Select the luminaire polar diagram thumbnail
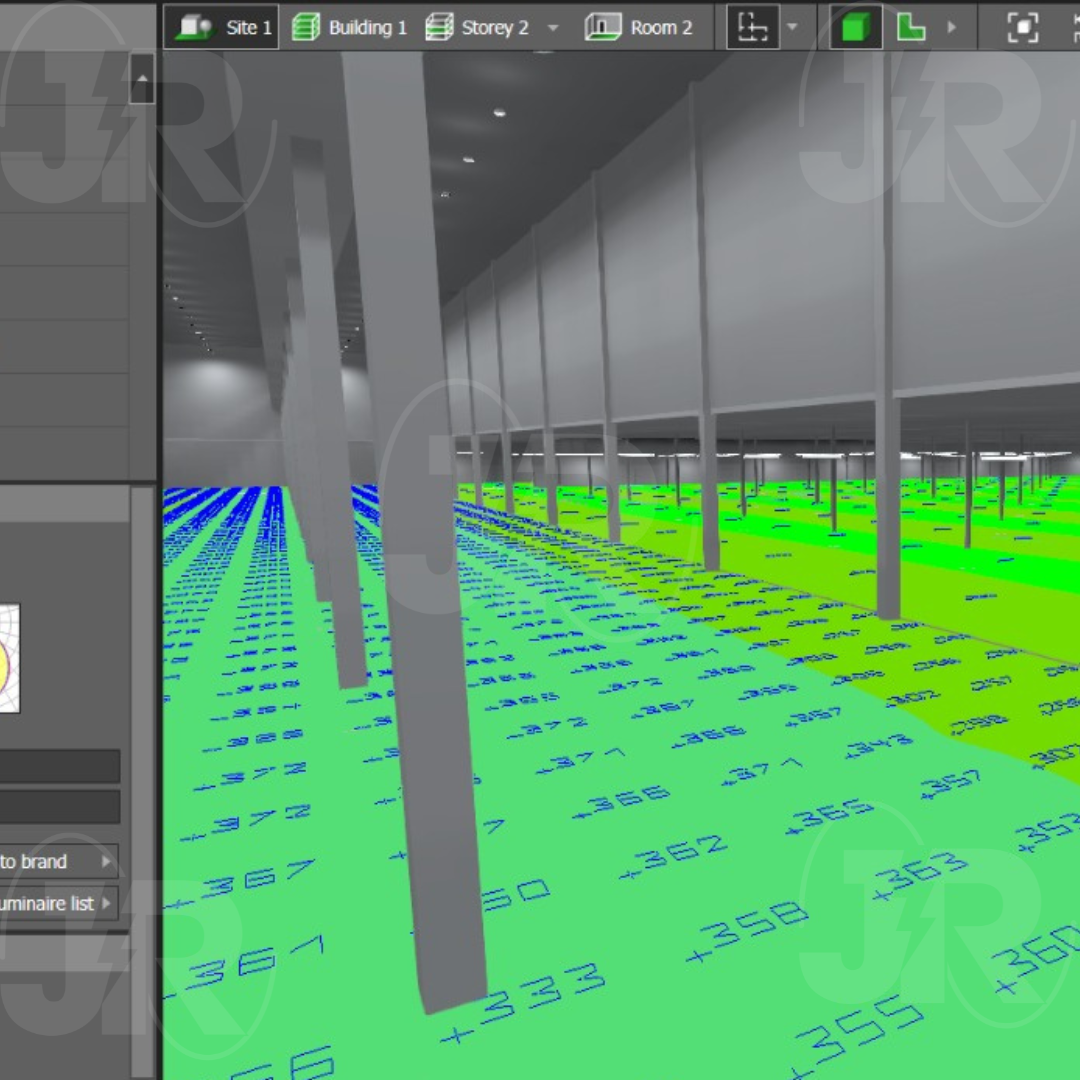Screen dimensions: 1080x1080 coord(9,658)
